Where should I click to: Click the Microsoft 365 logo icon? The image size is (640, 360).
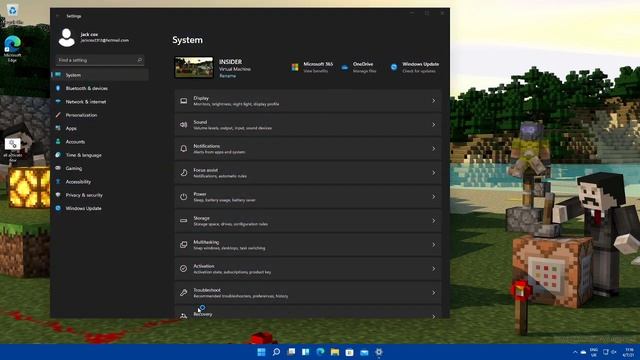[295, 67]
